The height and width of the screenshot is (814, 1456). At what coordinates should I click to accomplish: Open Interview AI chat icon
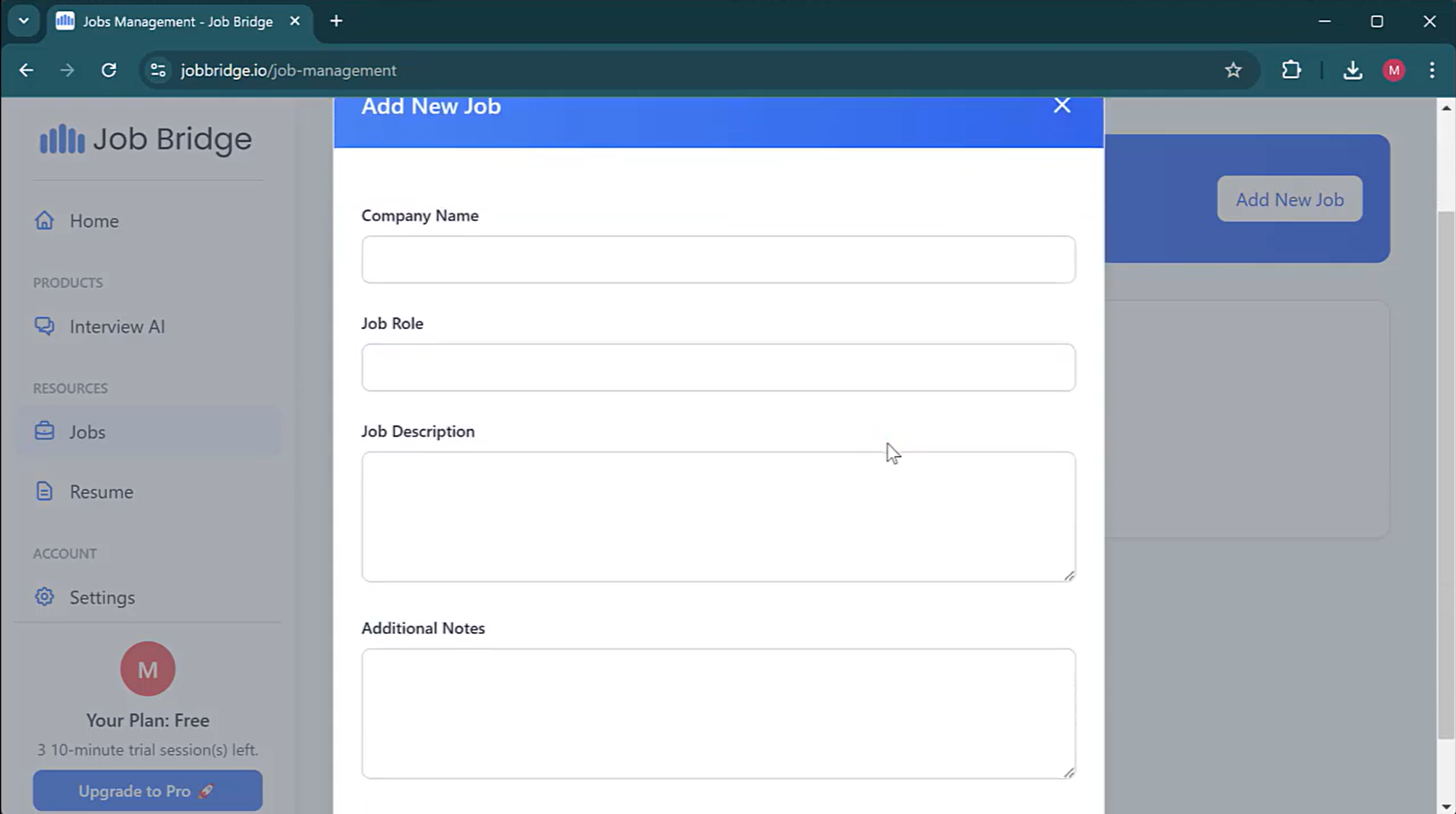click(44, 326)
